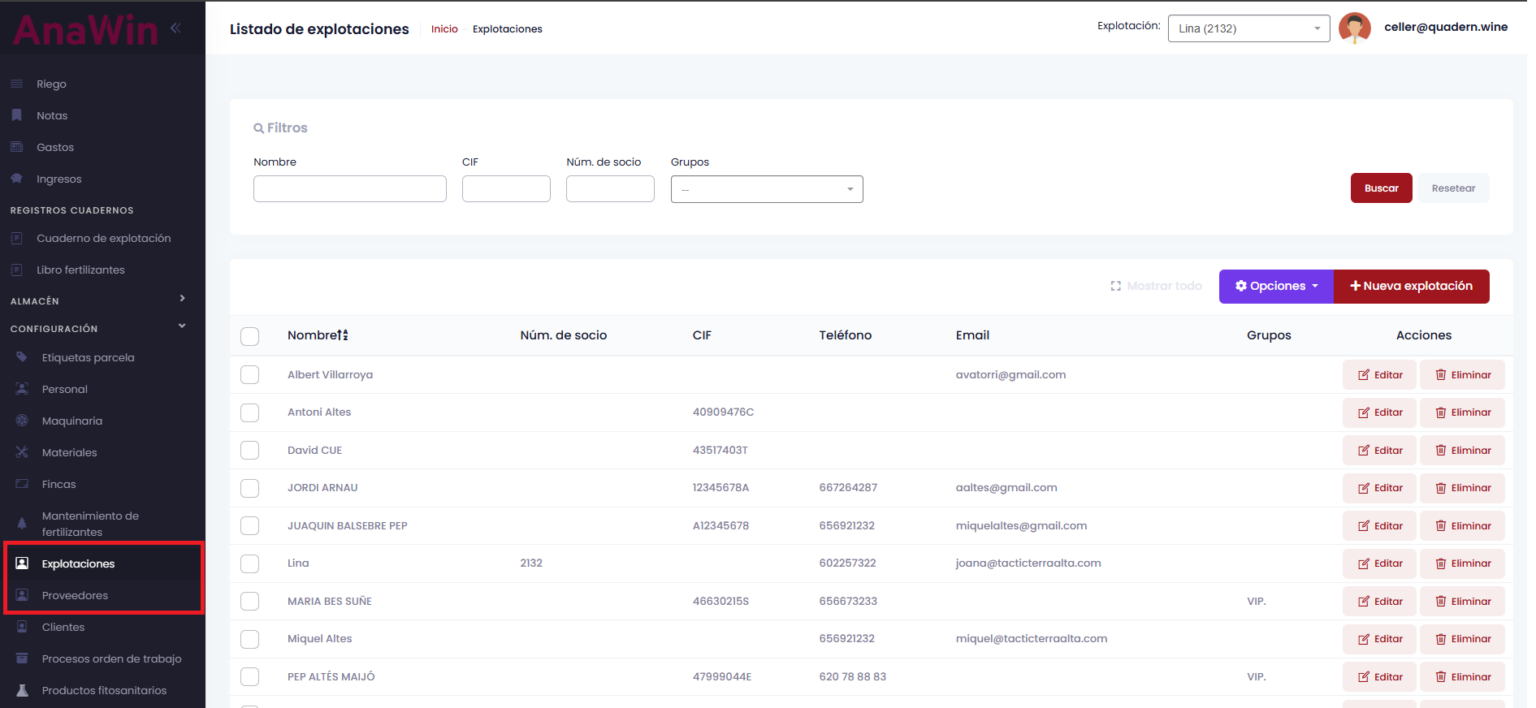Image resolution: width=1536 pixels, height=708 pixels.
Task: Click the user avatar picture
Action: 1354,28
